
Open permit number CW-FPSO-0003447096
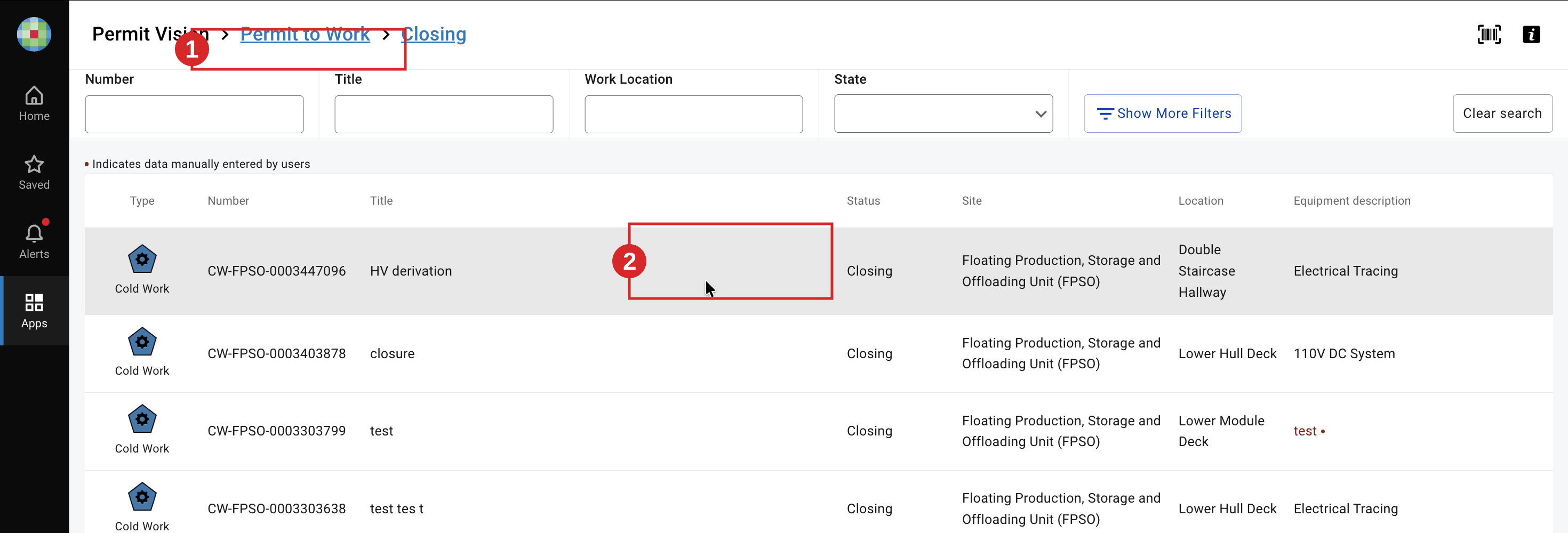276,271
